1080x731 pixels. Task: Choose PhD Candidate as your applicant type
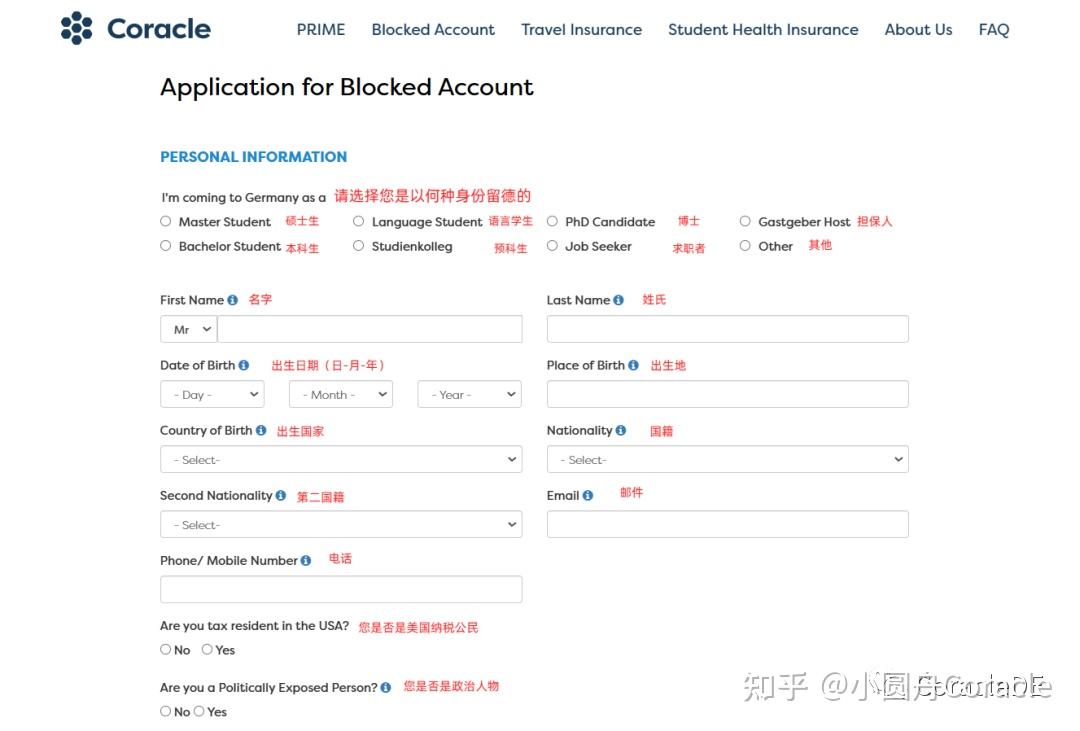(x=552, y=221)
